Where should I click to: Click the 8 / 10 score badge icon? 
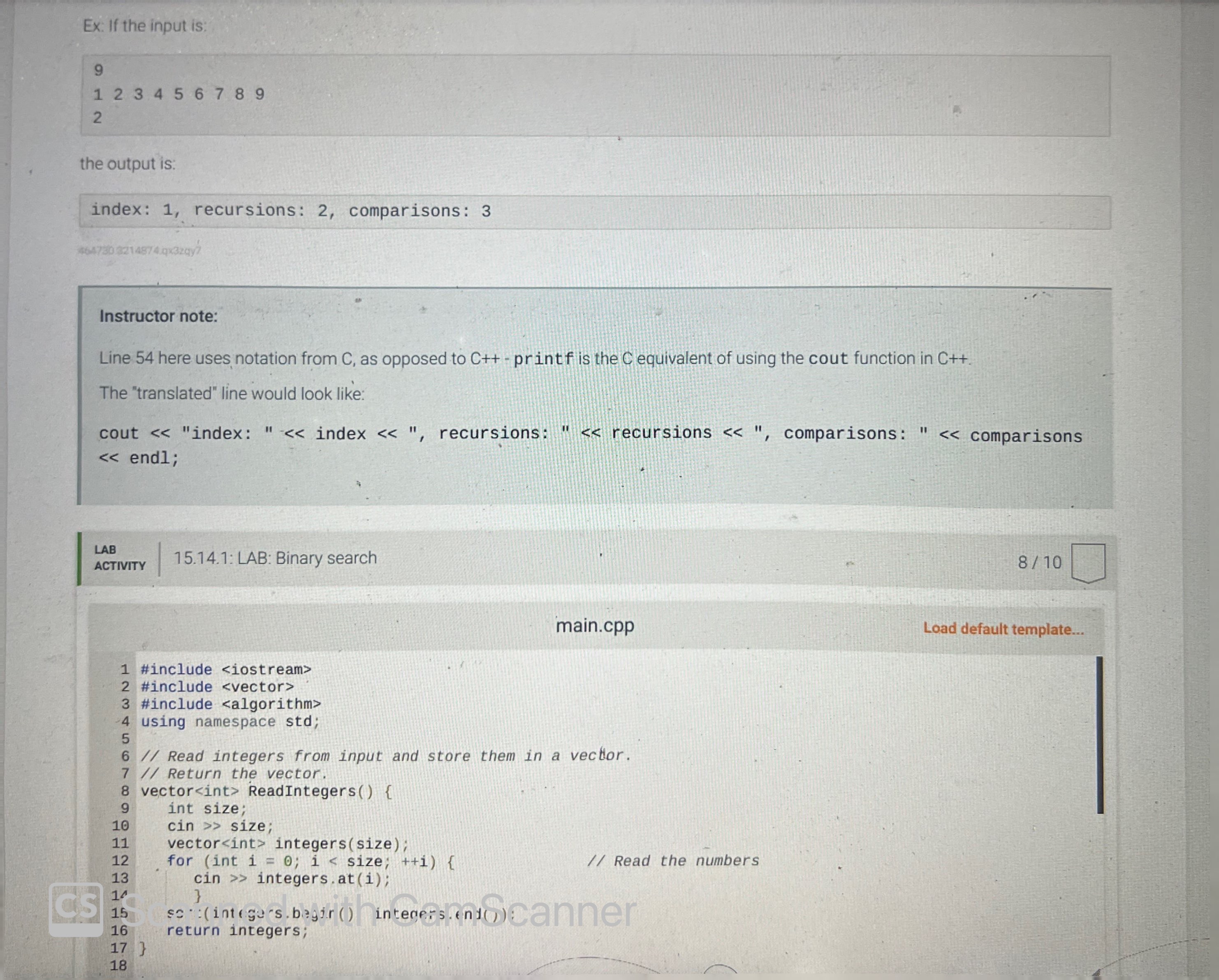coord(1088,563)
